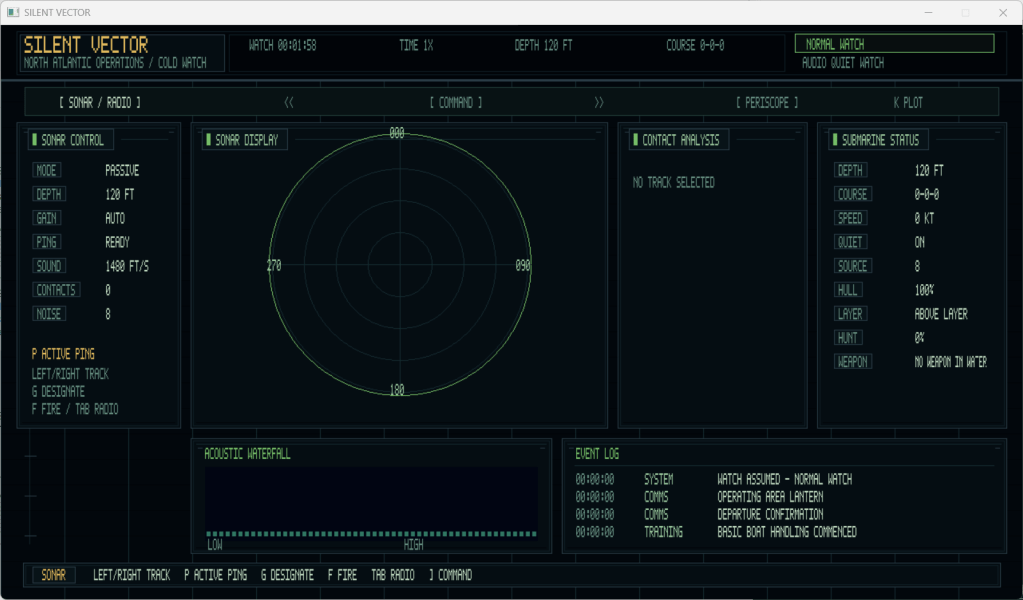Image resolution: width=1023 pixels, height=600 pixels.
Task: Open the Periscope station tab
Action: pyautogui.click(x=767, y=102)
